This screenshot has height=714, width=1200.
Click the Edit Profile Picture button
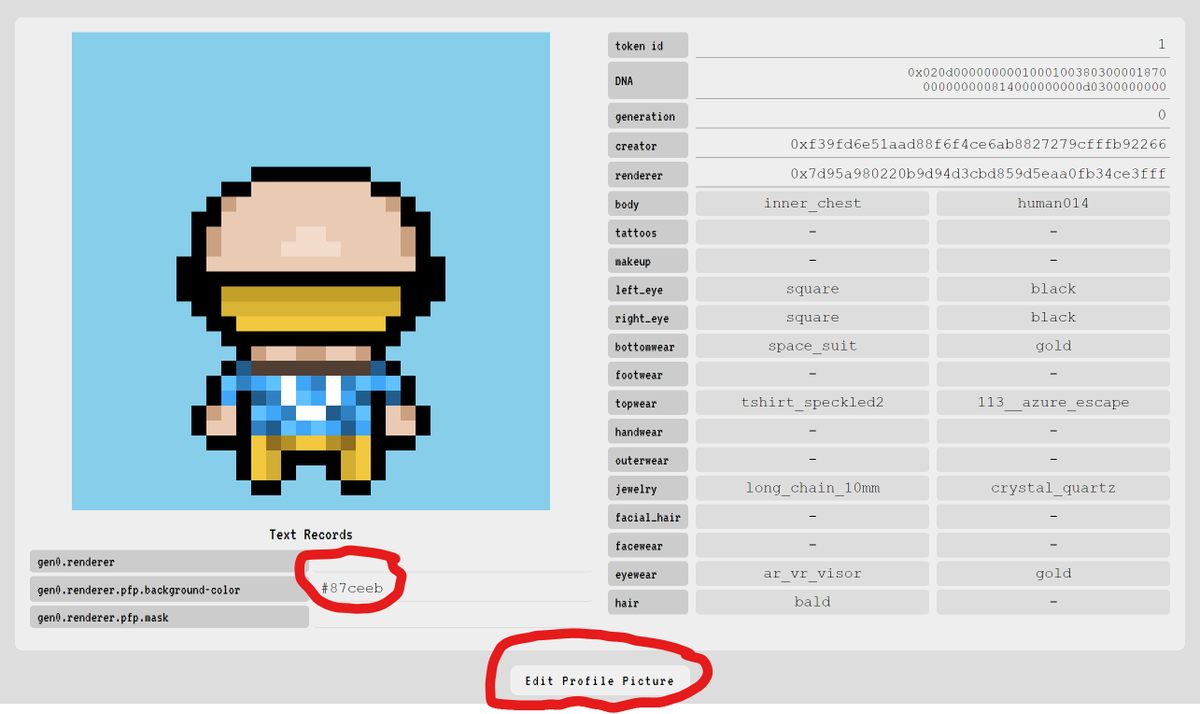click(x=600, y=681)
